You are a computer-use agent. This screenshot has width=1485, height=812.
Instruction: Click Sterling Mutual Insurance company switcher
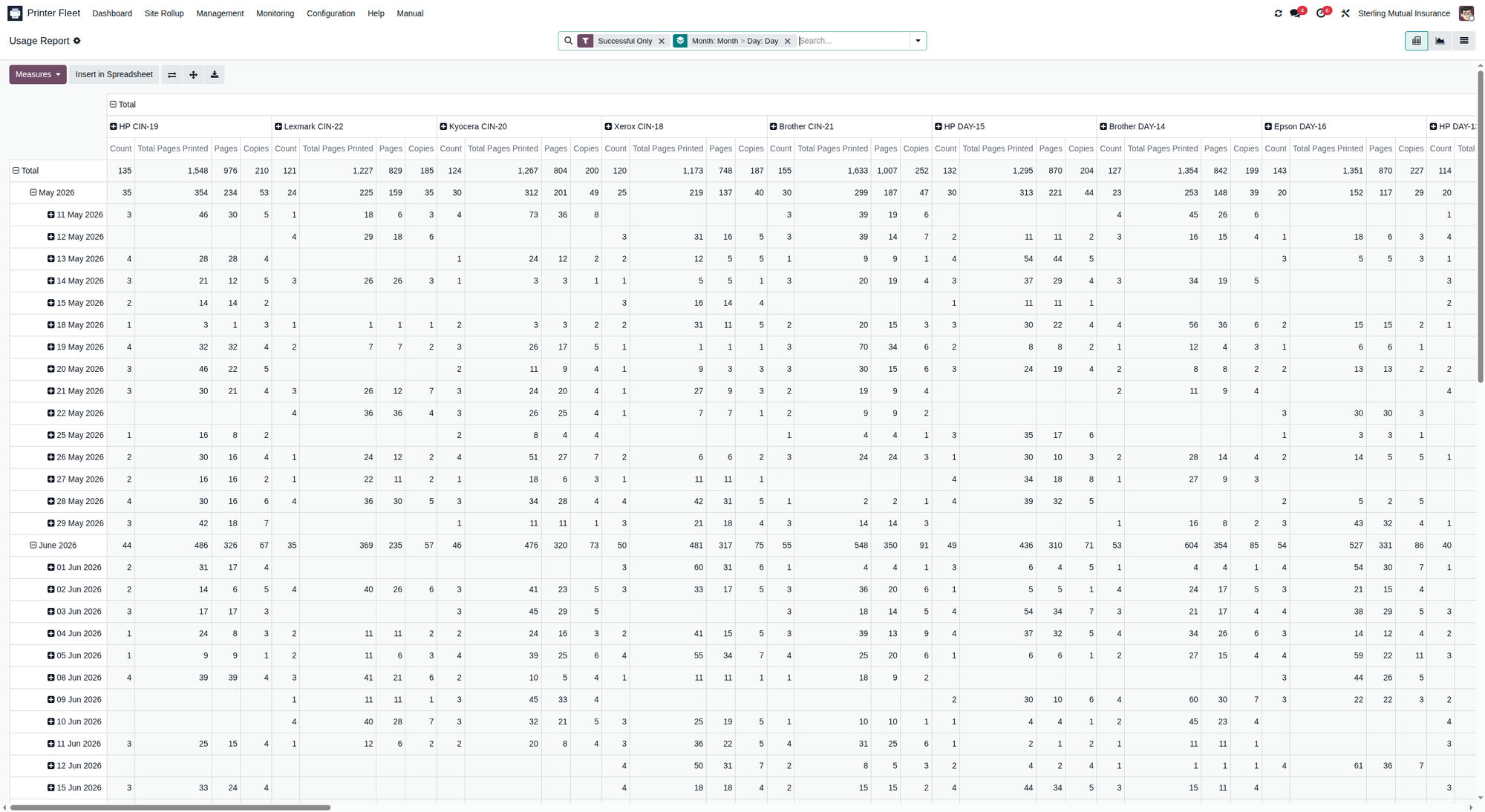[1404, 13]
